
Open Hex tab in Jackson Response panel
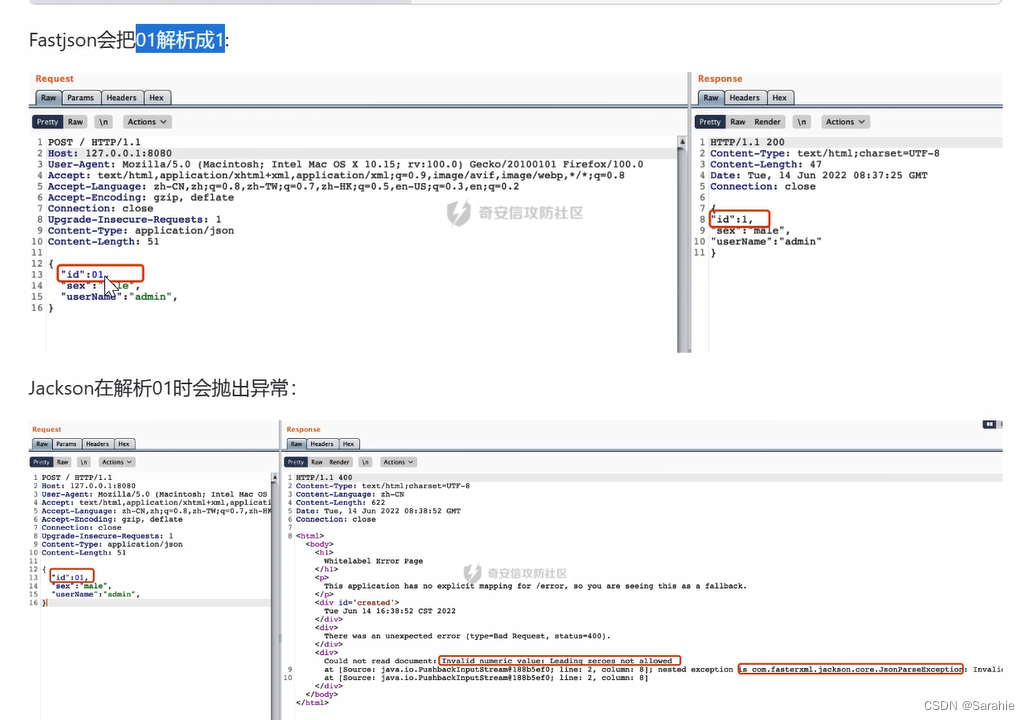(348, 444)
